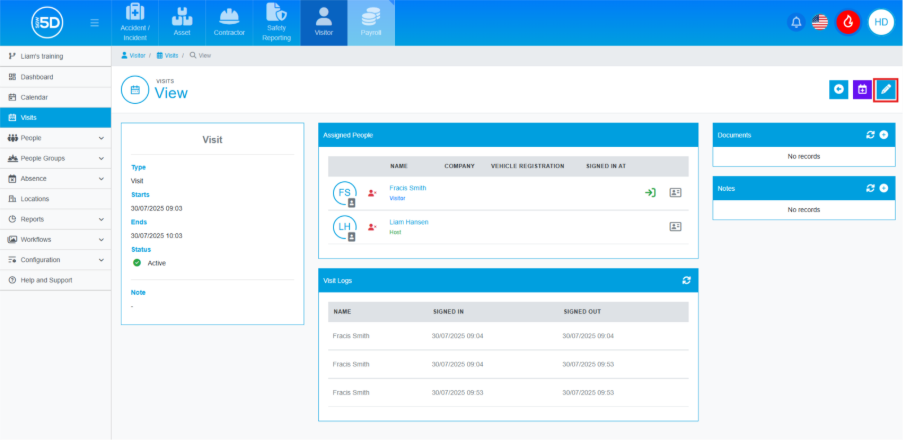Click the Active status indicator
Screen dimensions: 903x441
(x=149, y=263)
